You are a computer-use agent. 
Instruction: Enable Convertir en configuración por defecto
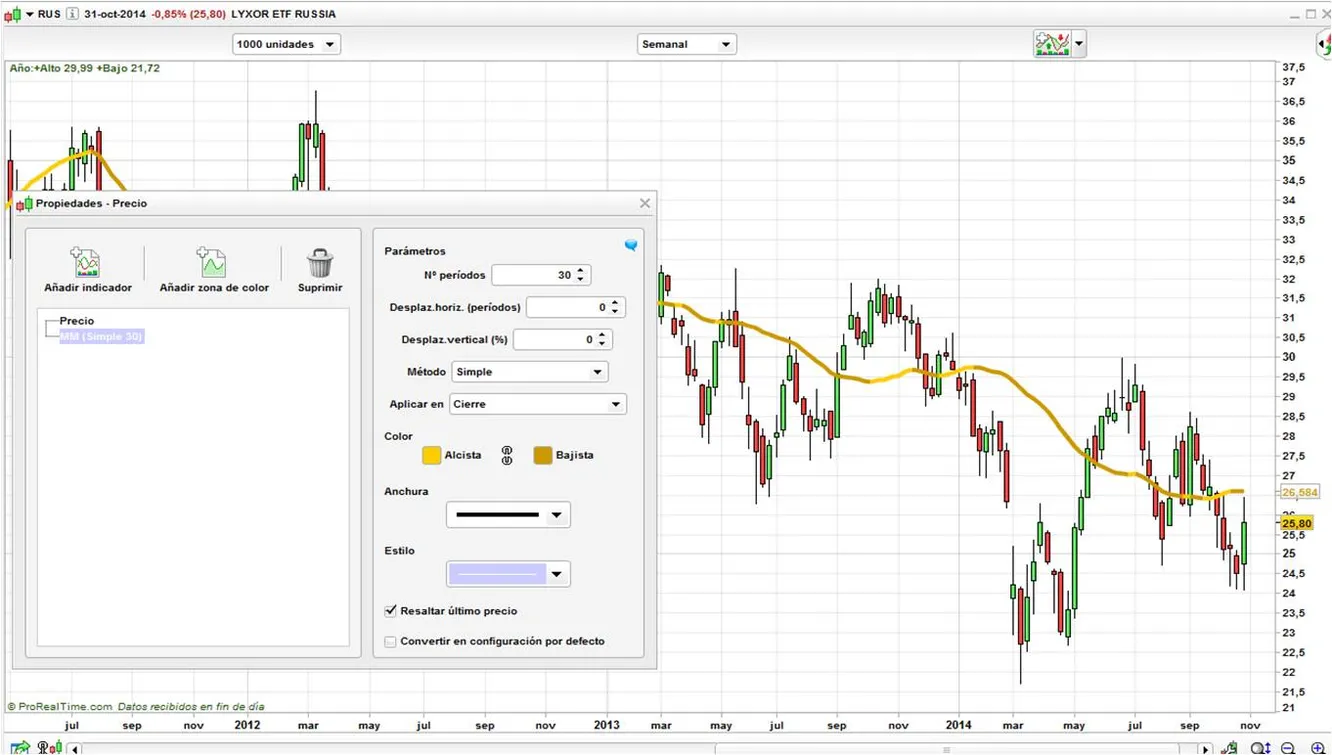click(391, 641)
